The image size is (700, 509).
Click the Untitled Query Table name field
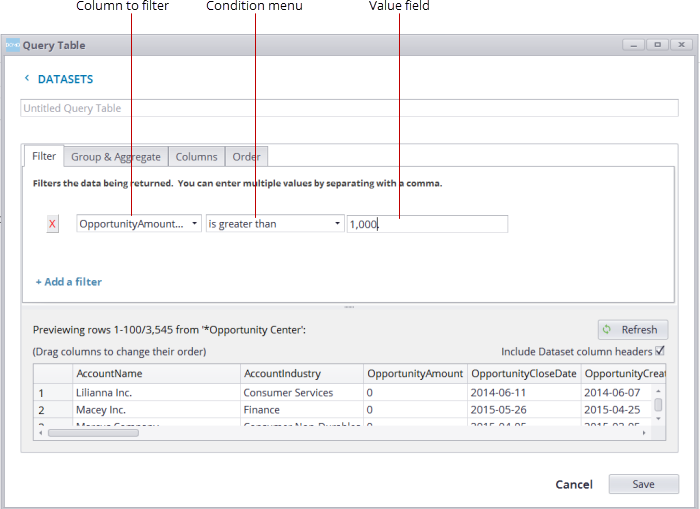coord(349,108)
